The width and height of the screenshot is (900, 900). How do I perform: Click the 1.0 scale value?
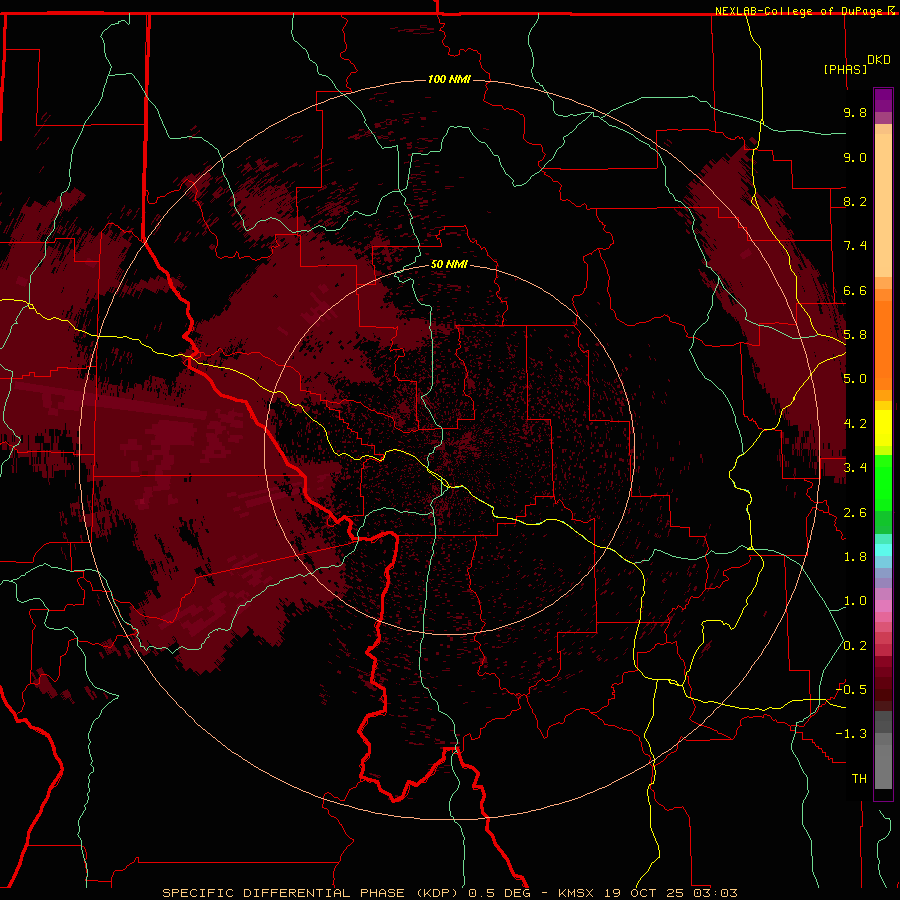pyautogui.click(x=855, y=601)
